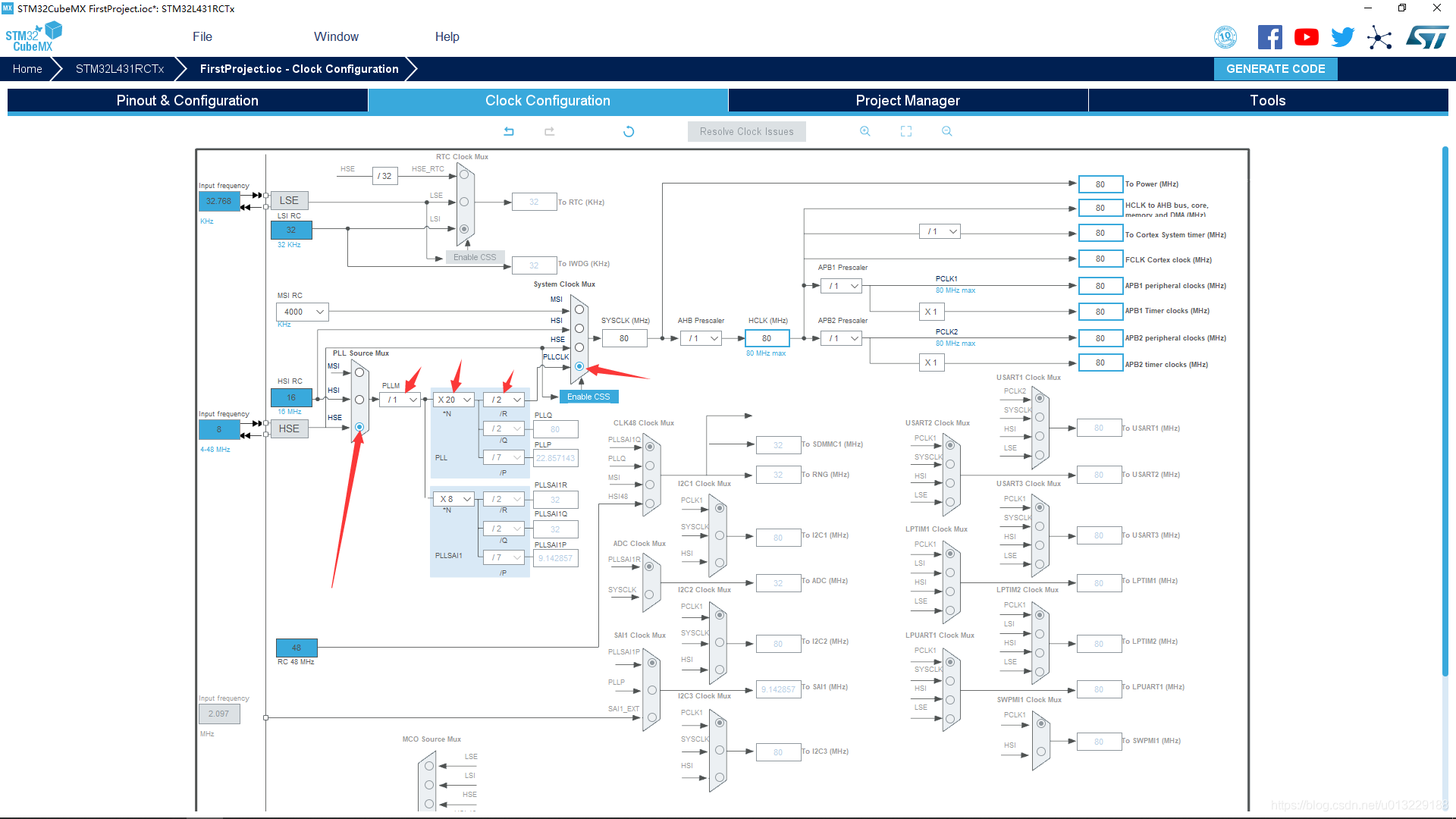Select LSE radio in RTC Clock Mux
Viewport: 1456px width, 819px height.
464,202
